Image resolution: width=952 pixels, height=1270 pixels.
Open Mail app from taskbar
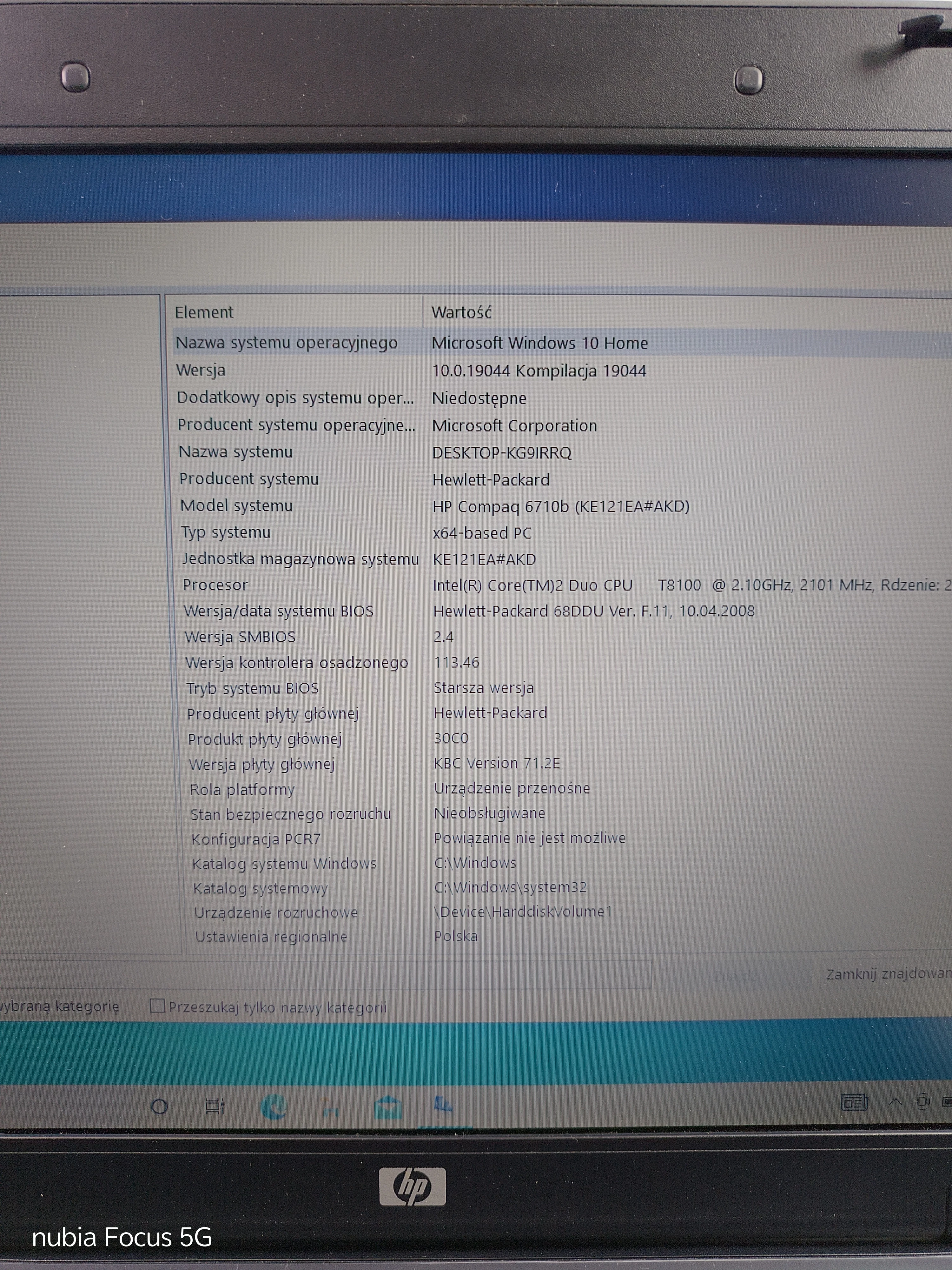coord(387,1107)
